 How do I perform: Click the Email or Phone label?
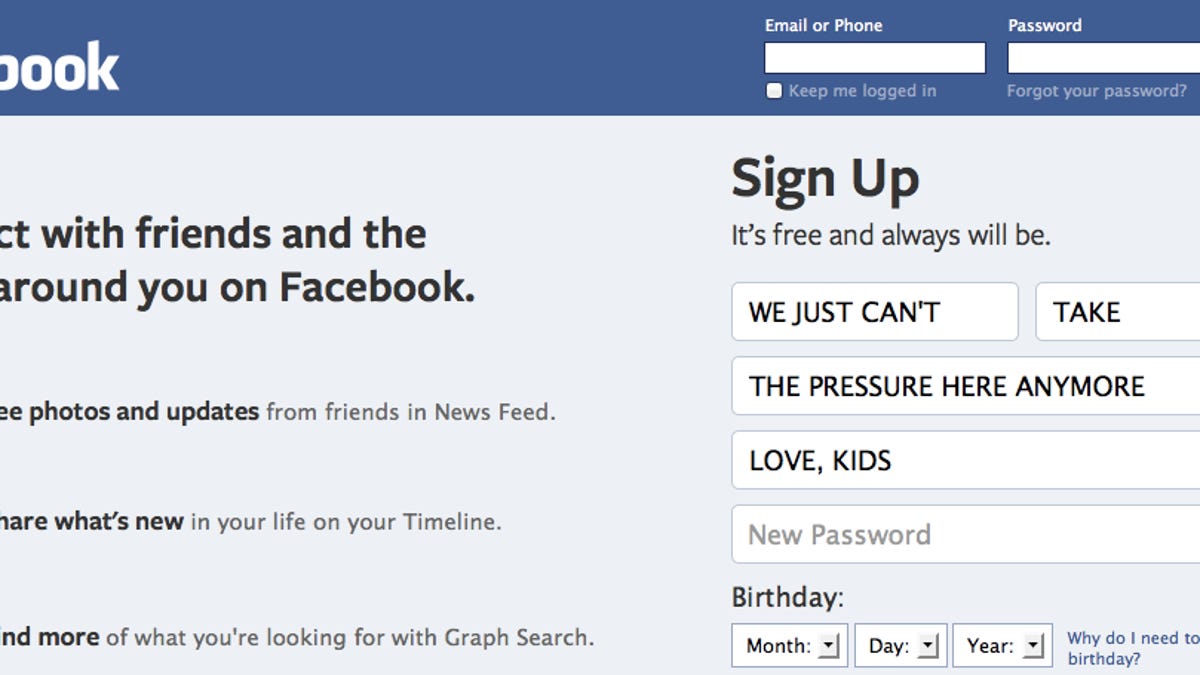[x=823, y=26]
